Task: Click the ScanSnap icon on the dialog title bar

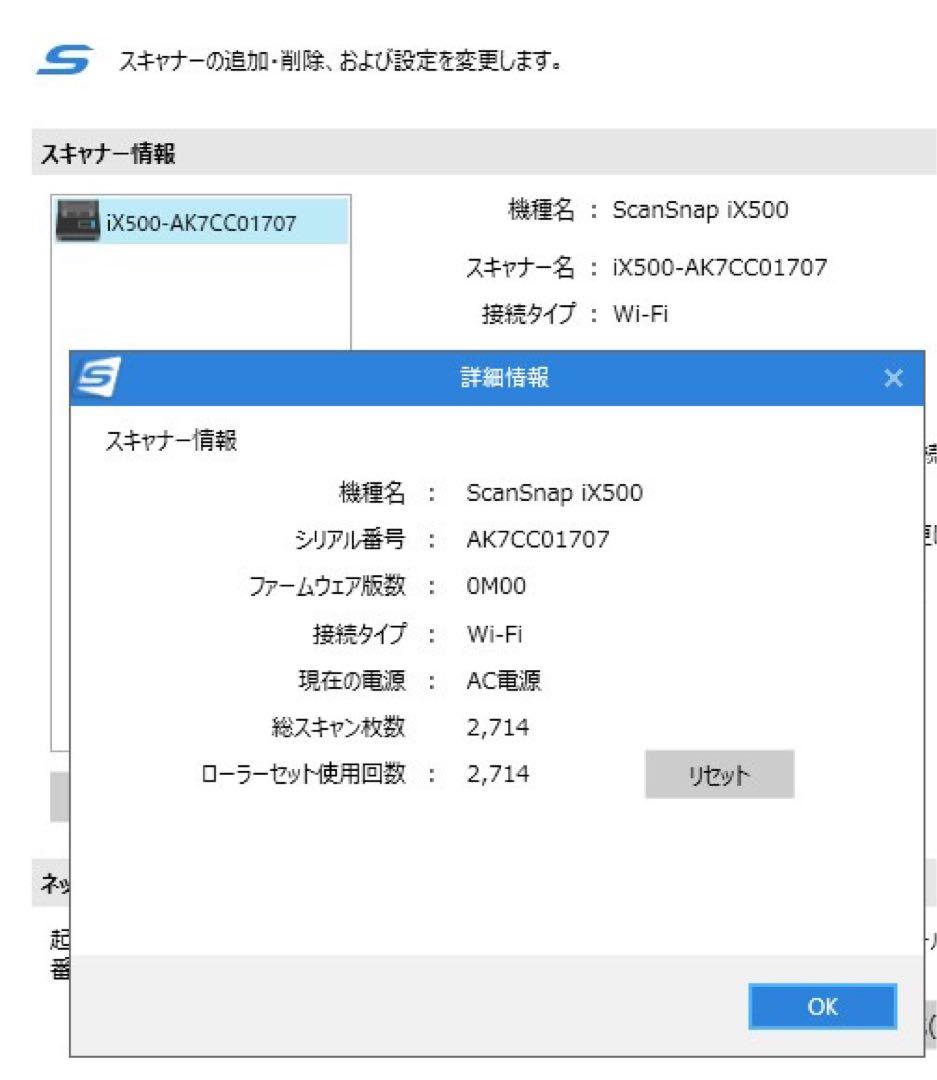Action: (95, 378)
